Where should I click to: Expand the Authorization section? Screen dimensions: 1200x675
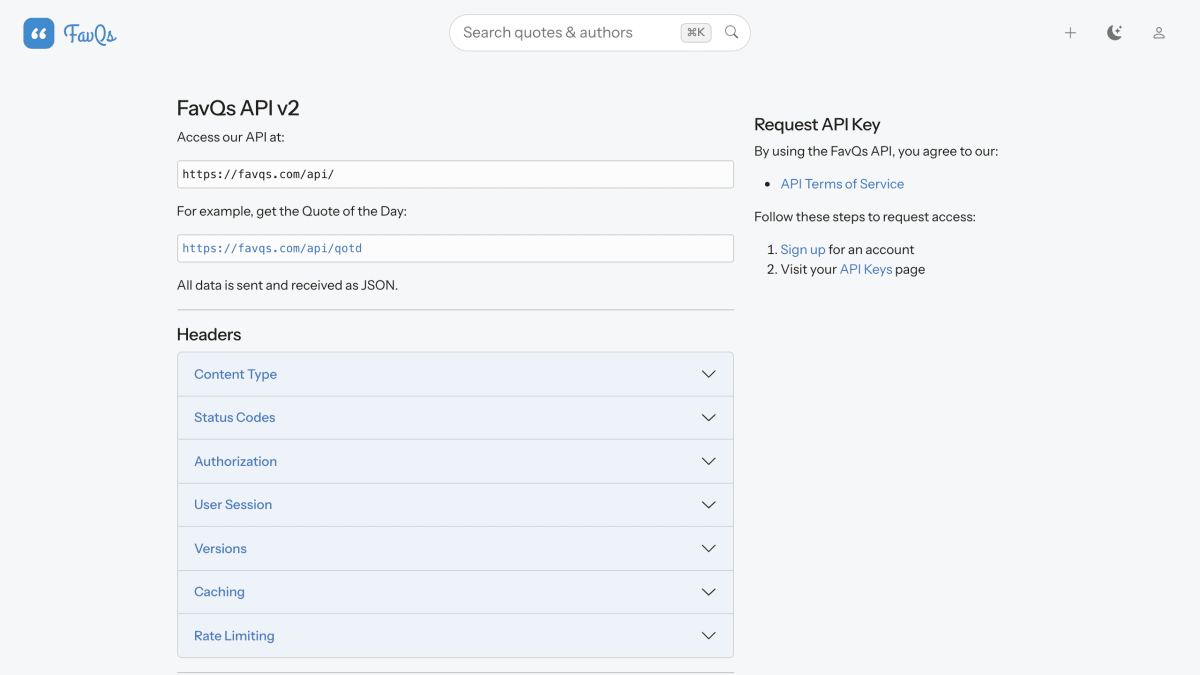(455, 461)
